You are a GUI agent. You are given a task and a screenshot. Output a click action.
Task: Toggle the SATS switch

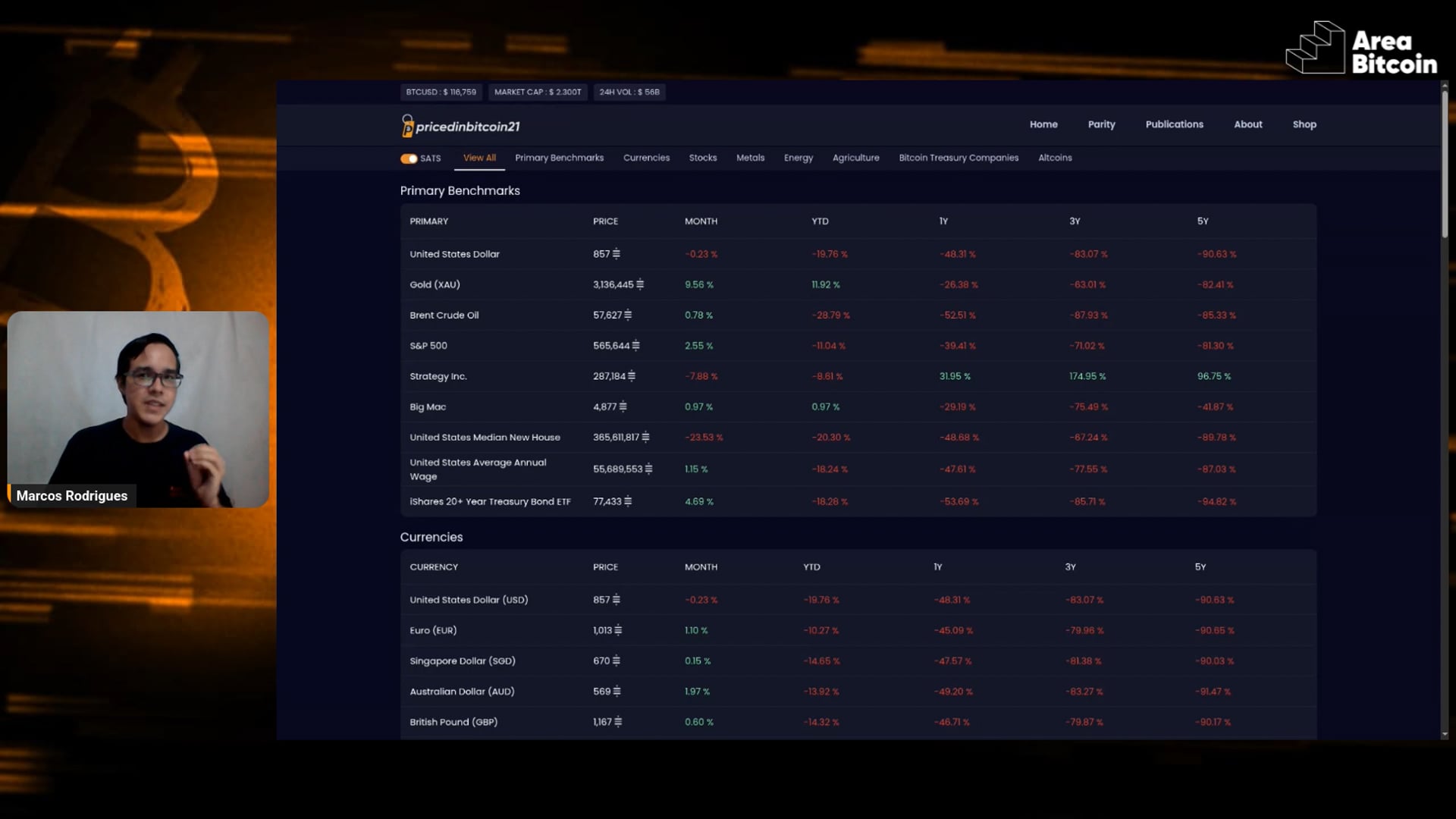pyautogui.click(x=409, y=158)
